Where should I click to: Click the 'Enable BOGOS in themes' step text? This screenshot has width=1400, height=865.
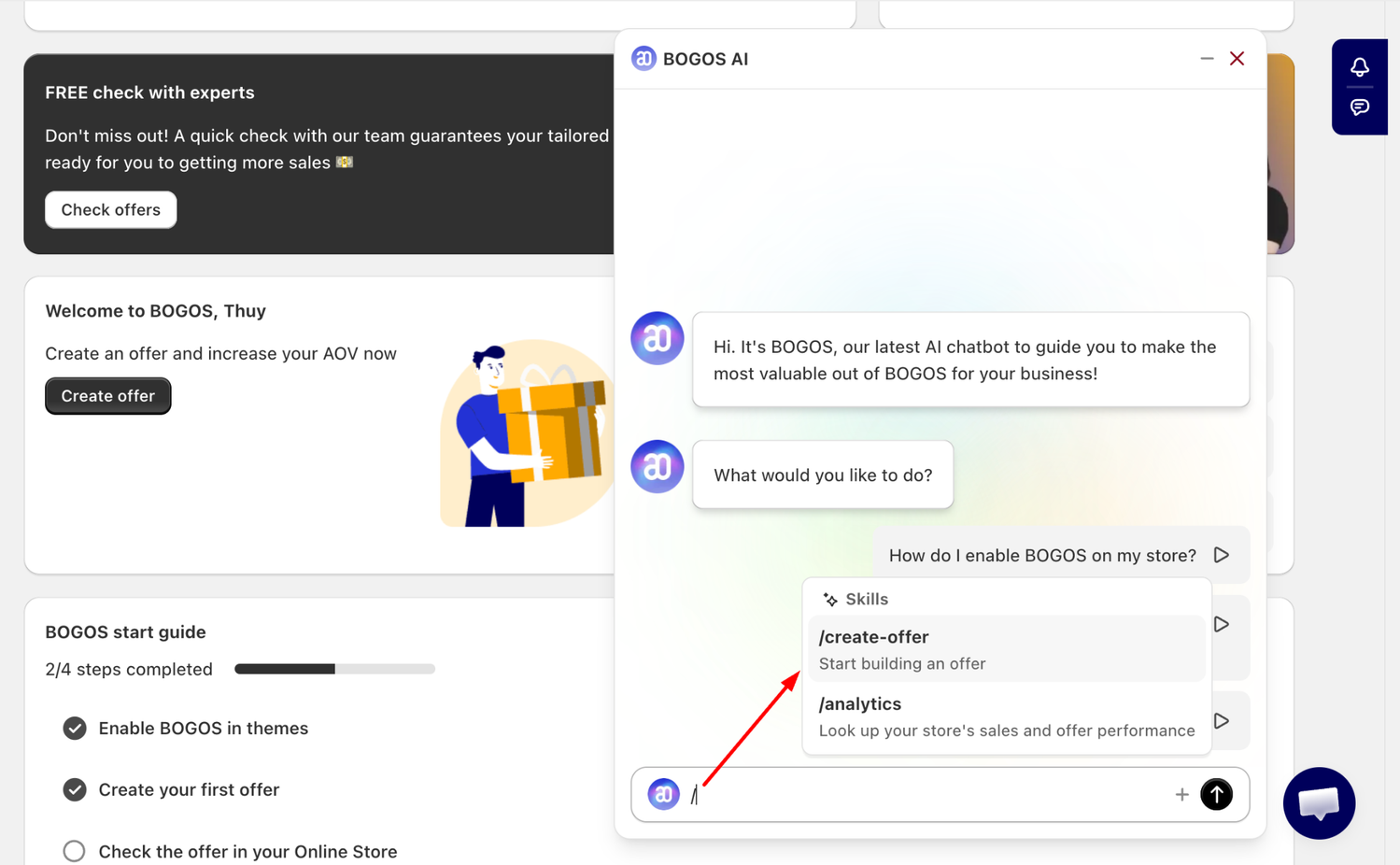[x=204, y=729]
